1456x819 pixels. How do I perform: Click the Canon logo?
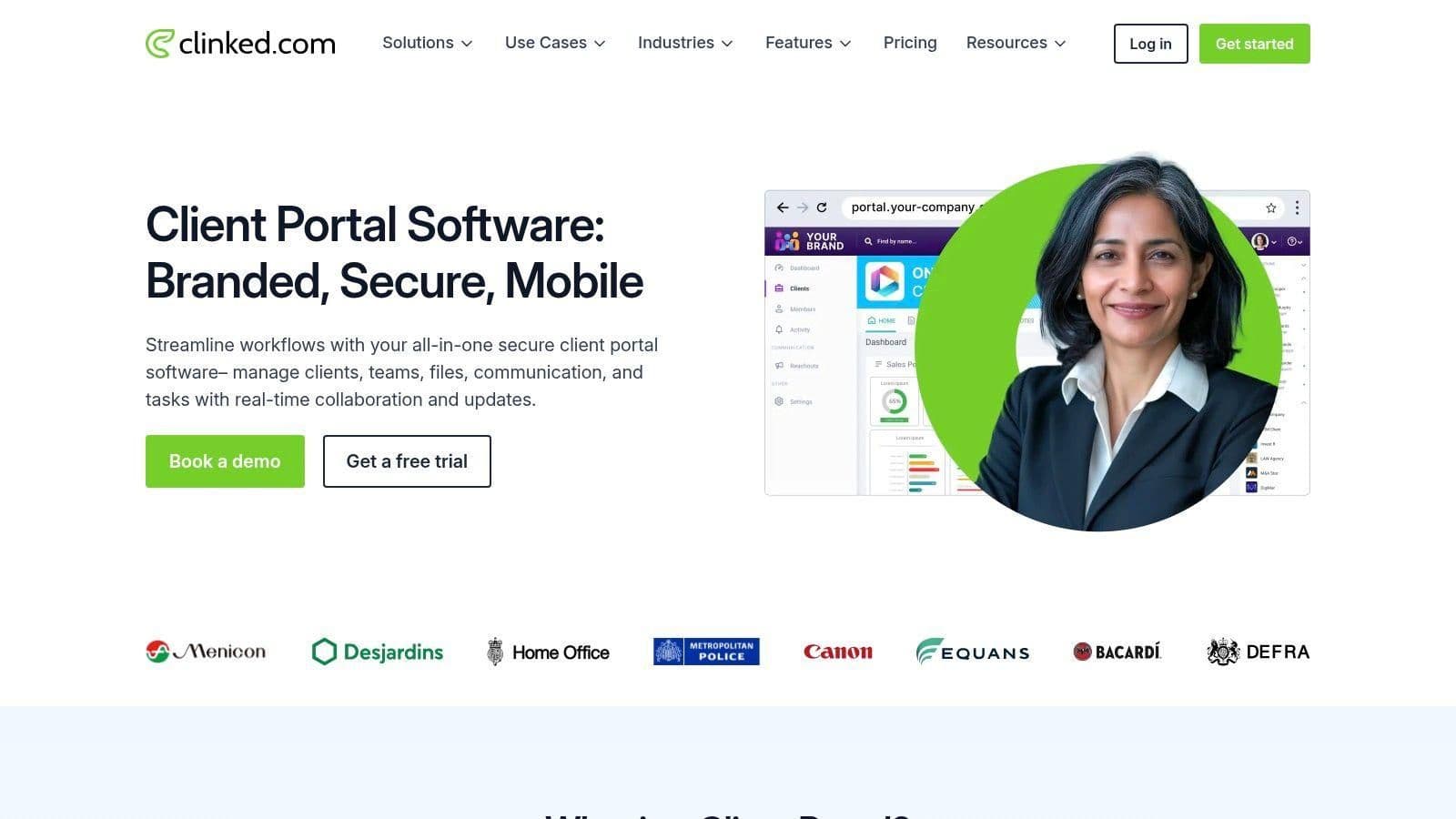838,652
